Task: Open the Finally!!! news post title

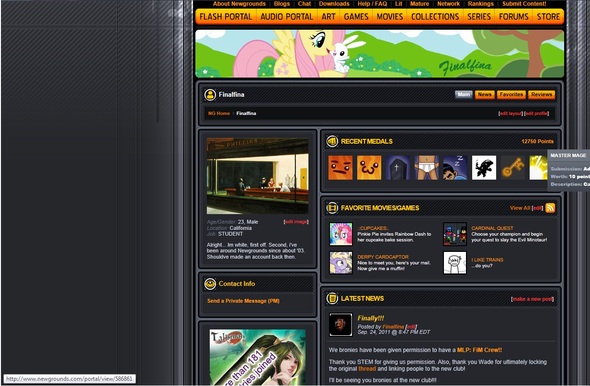Action: pos(371,318)
